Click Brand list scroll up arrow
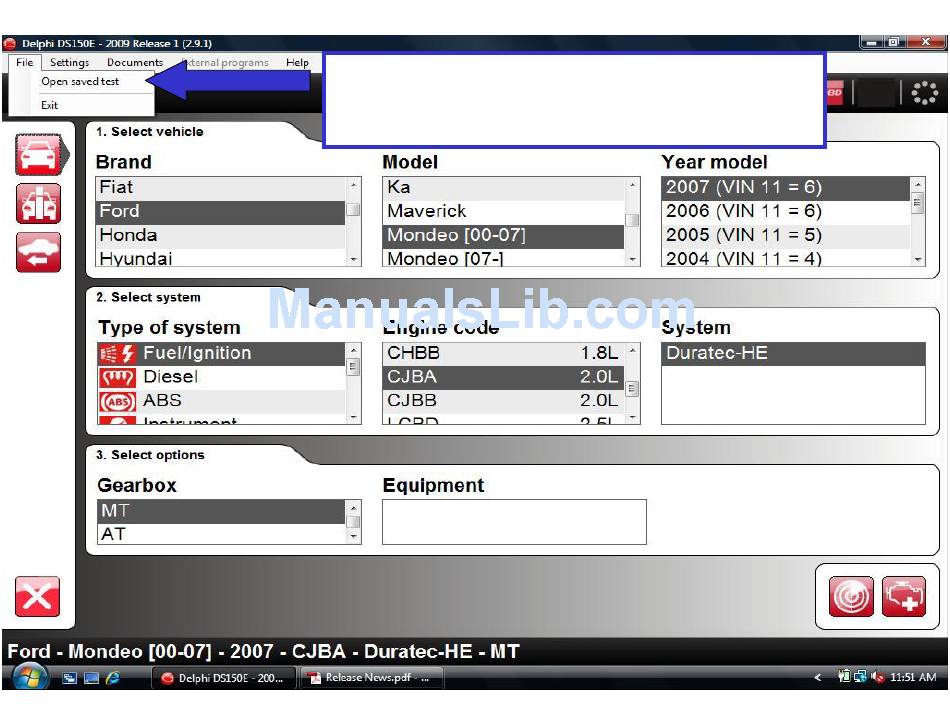The image size is (950, 725). coord(353,184)
